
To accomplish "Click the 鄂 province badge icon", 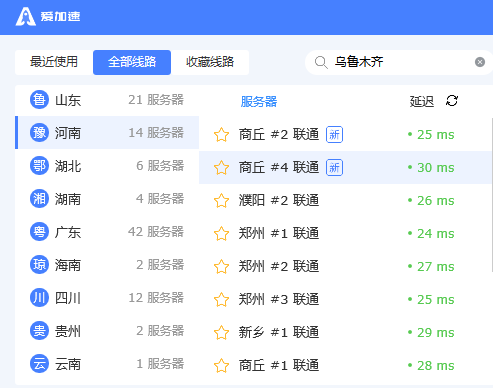I will [39, 166].
